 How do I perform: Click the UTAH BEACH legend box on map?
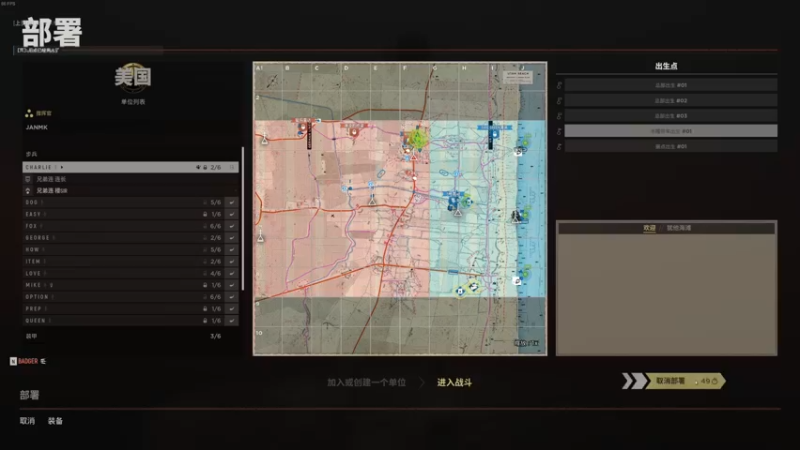[x=518, y=77]
